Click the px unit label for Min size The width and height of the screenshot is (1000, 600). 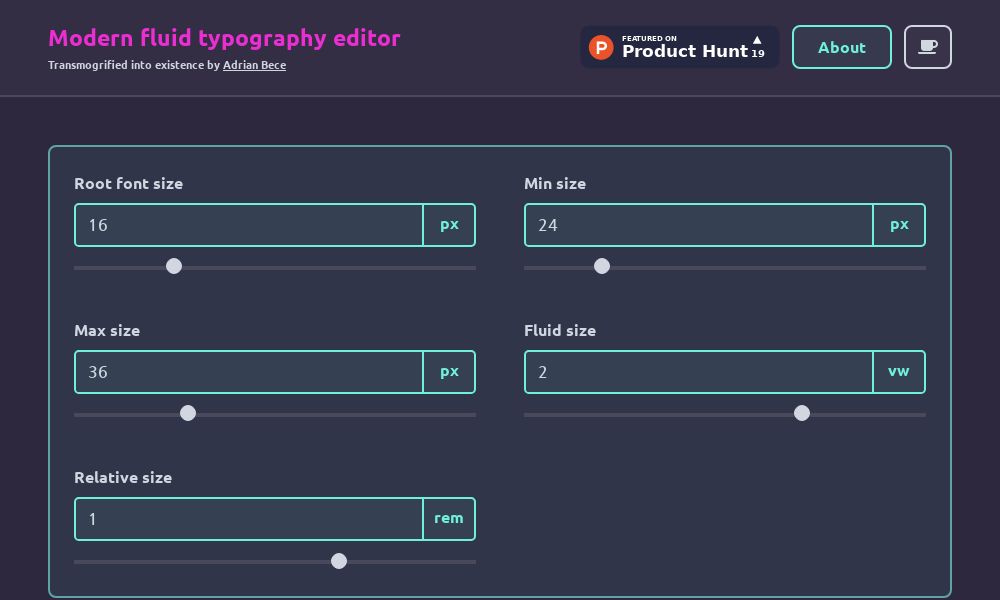point(899,224)
